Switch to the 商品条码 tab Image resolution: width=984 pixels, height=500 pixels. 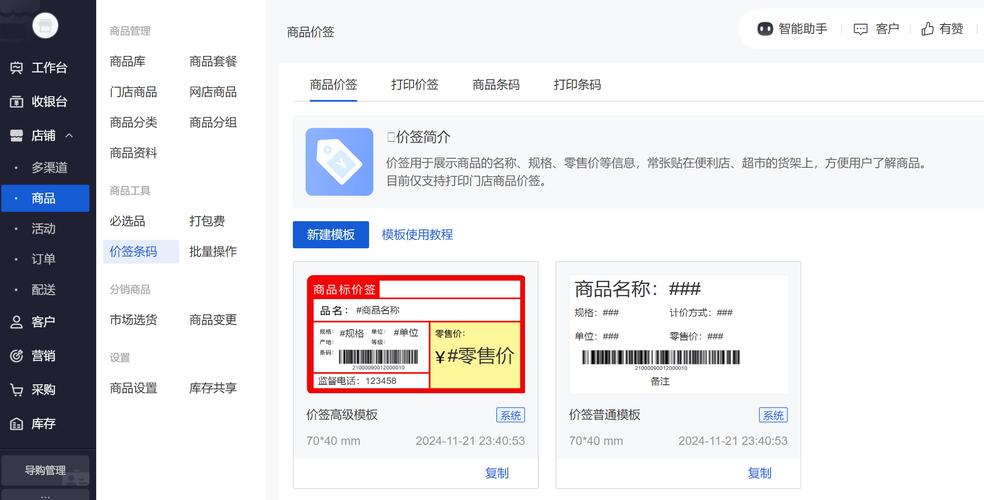click(x=496, y=85)
